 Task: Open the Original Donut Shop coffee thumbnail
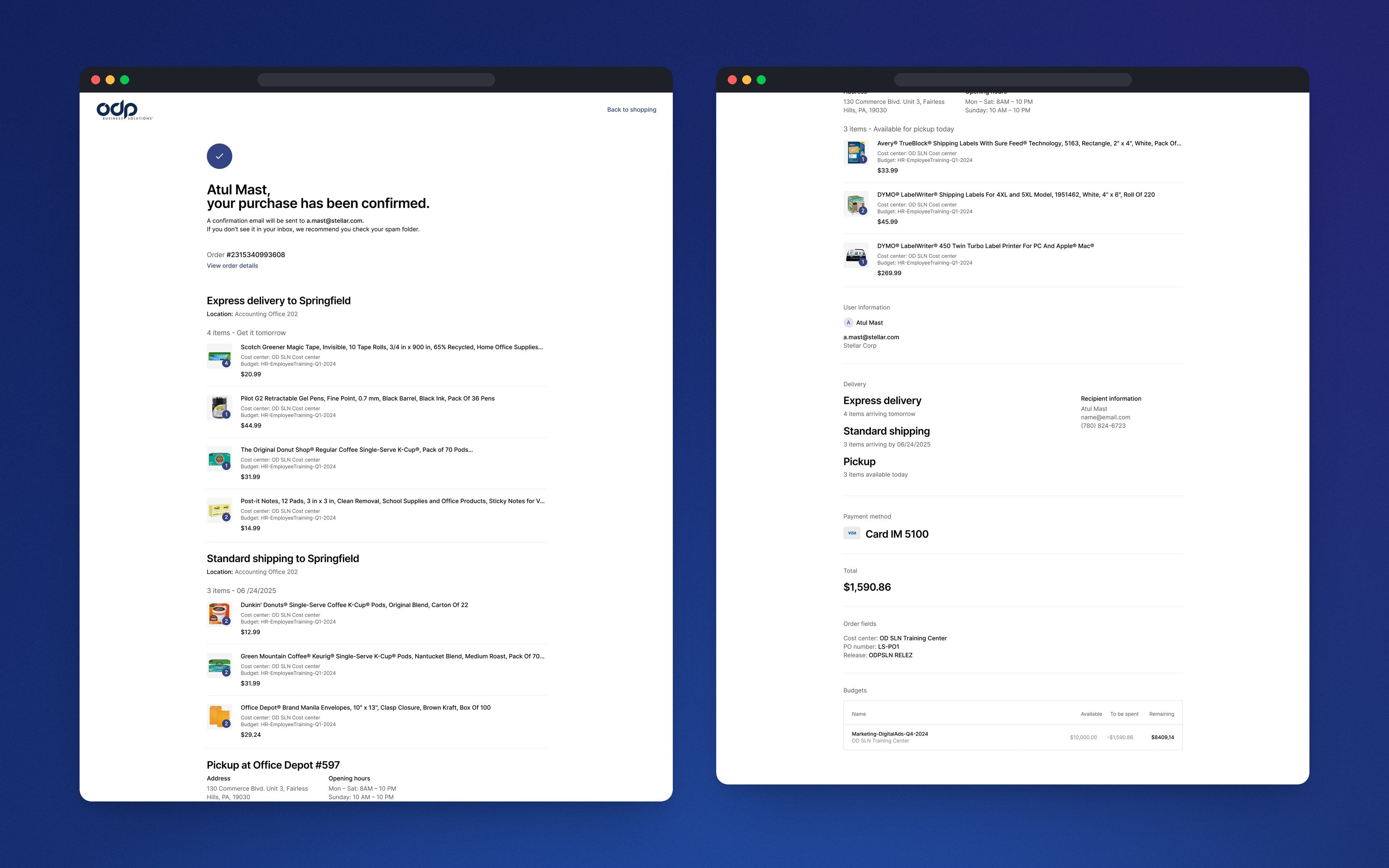219,459
